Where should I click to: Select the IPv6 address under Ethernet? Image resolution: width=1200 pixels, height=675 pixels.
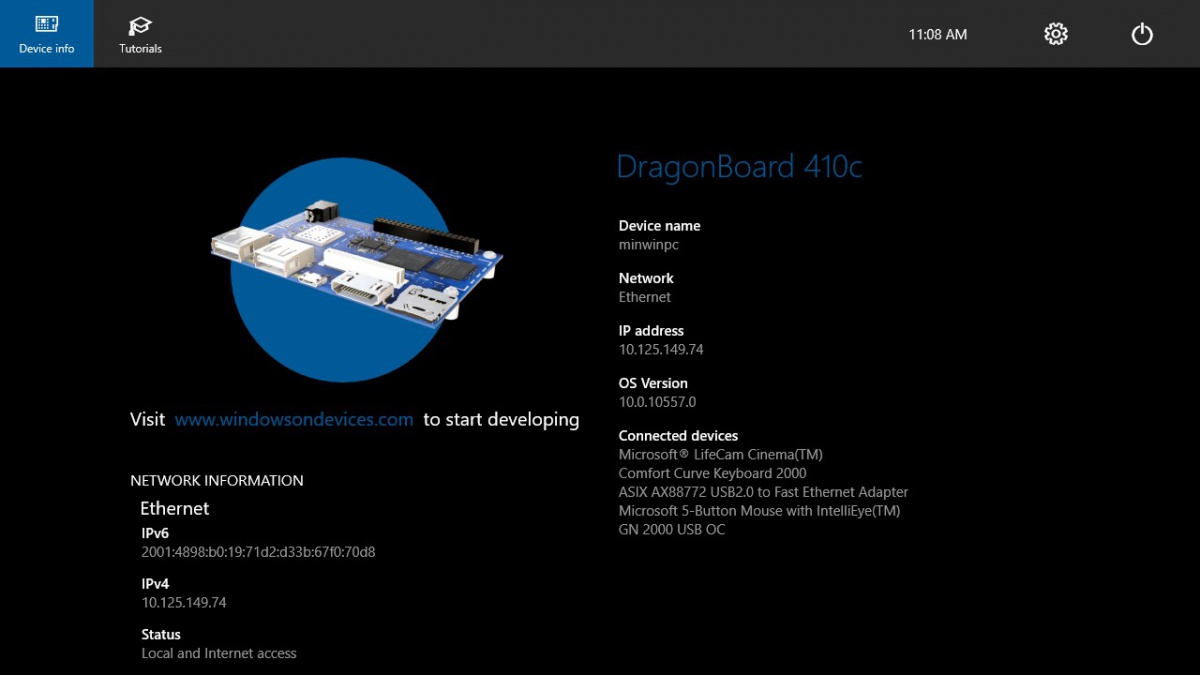(258, 551)
